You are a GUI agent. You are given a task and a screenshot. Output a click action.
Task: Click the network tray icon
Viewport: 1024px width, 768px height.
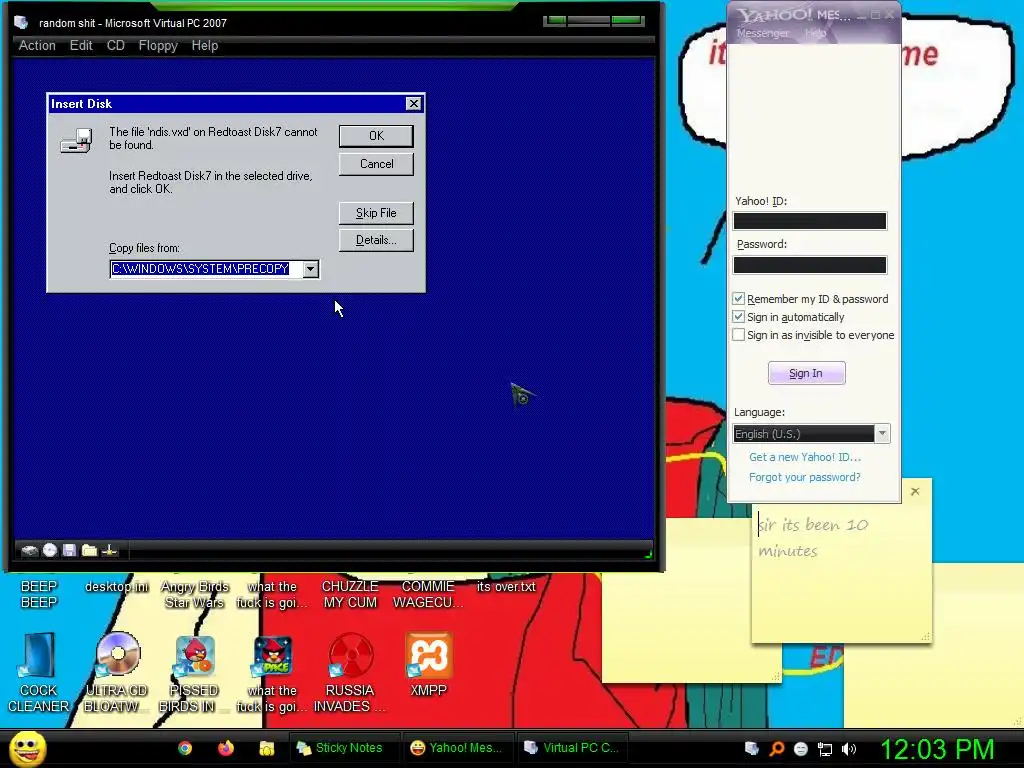(825, 749)
